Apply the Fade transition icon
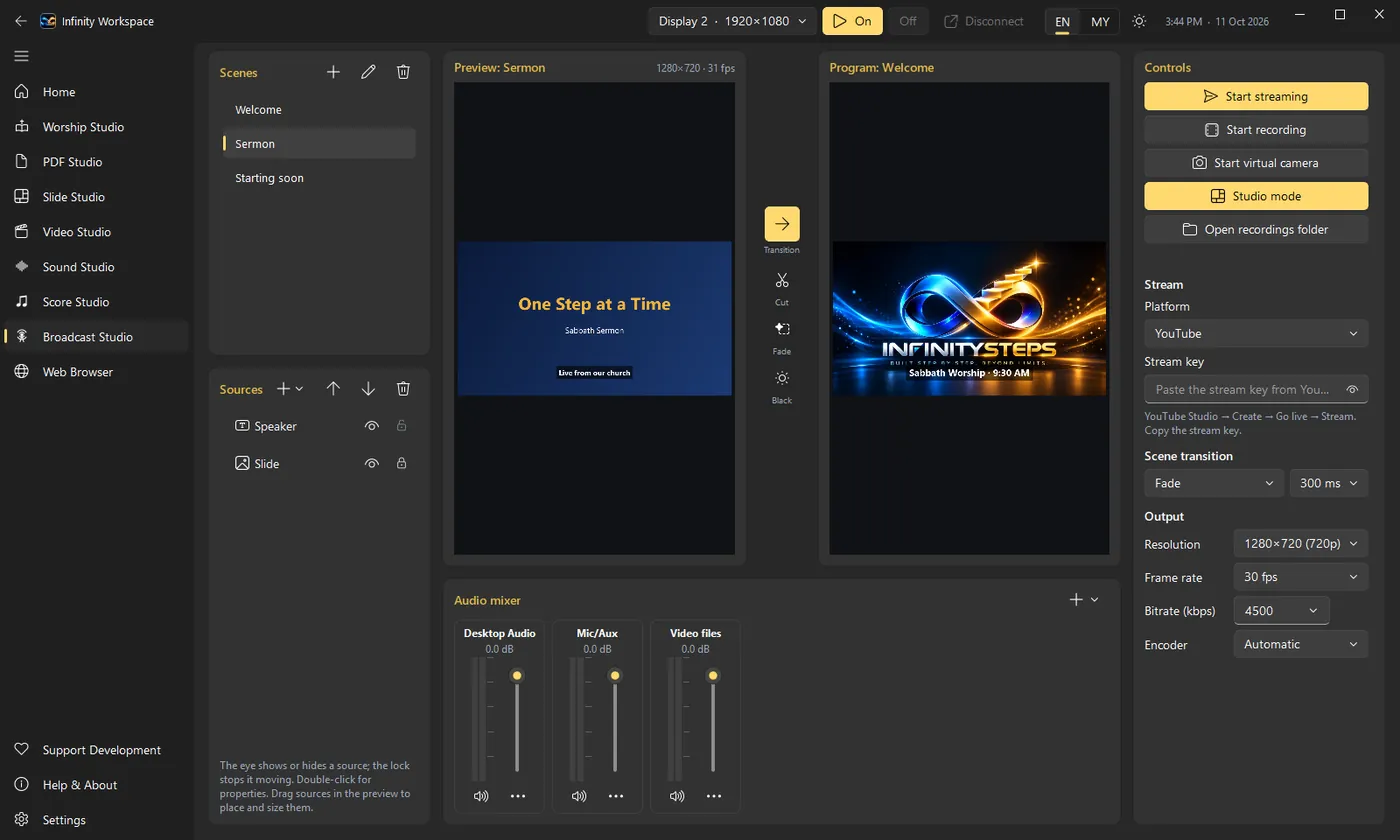Viewport: 1400px width, 840px height. point(782,330)
